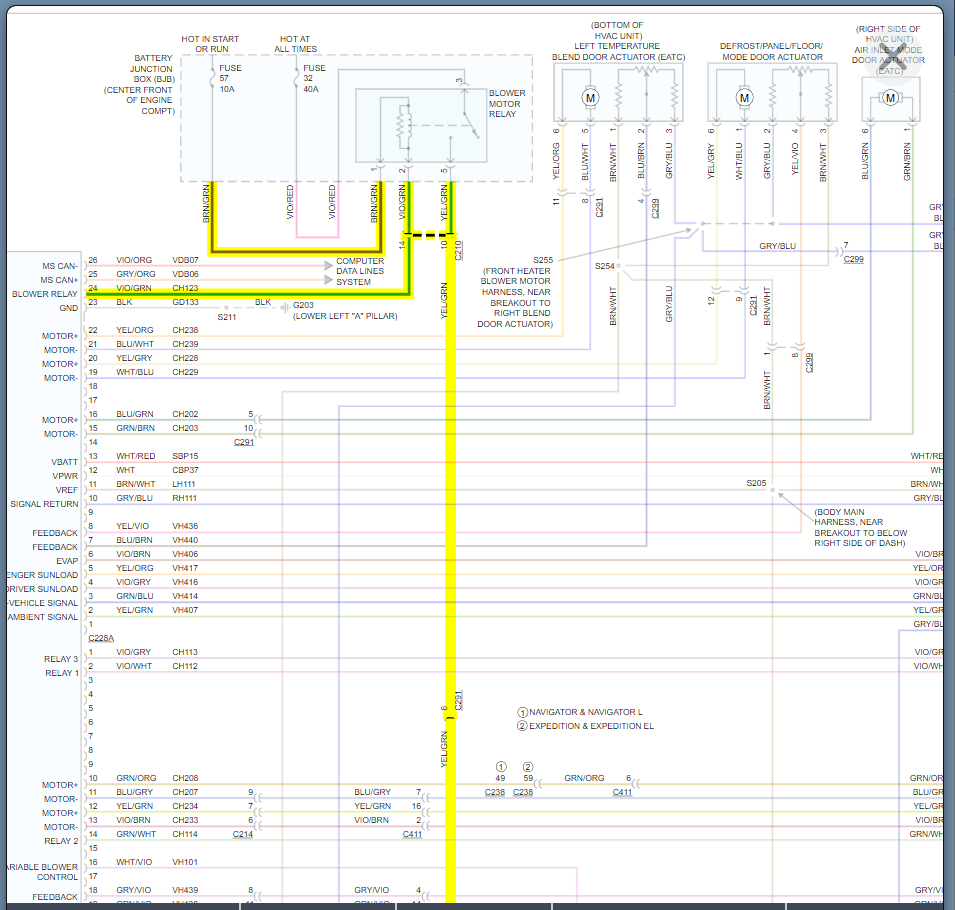Select the S211 splice label
The width and height of the screenshot is (955, 910).
[227, 317]
